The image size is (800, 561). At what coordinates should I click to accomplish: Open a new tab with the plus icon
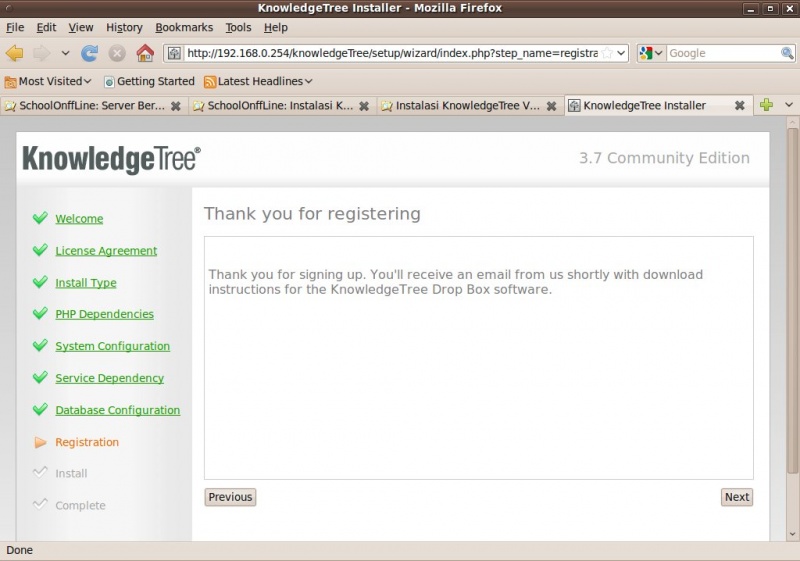coord(766,105)
